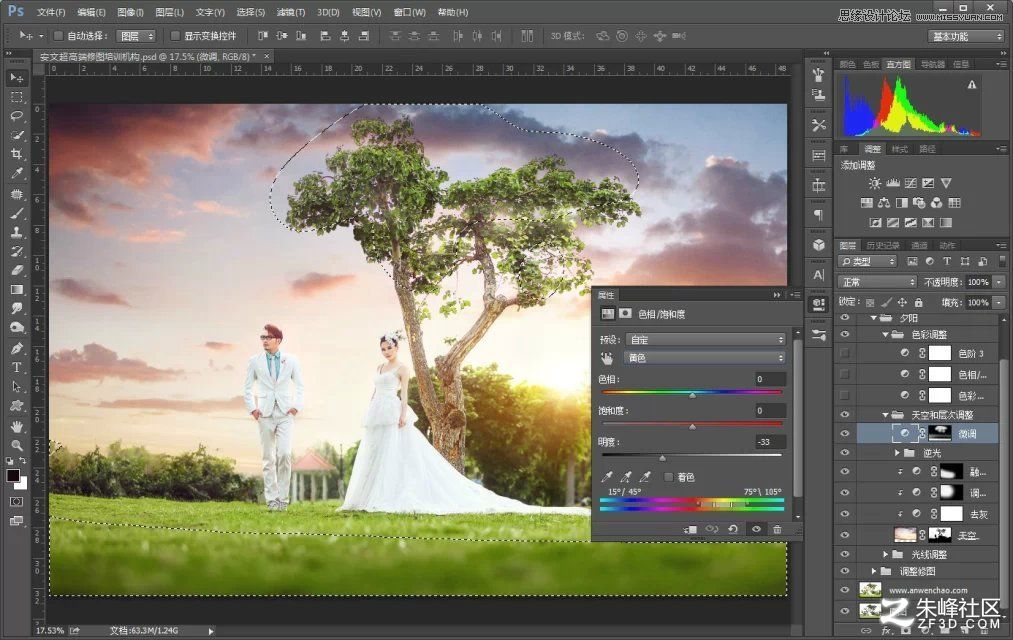Show the 色阶 3 layer
Image resolution: width=1013 pixels, height=640 pixels.
(844, 353)
